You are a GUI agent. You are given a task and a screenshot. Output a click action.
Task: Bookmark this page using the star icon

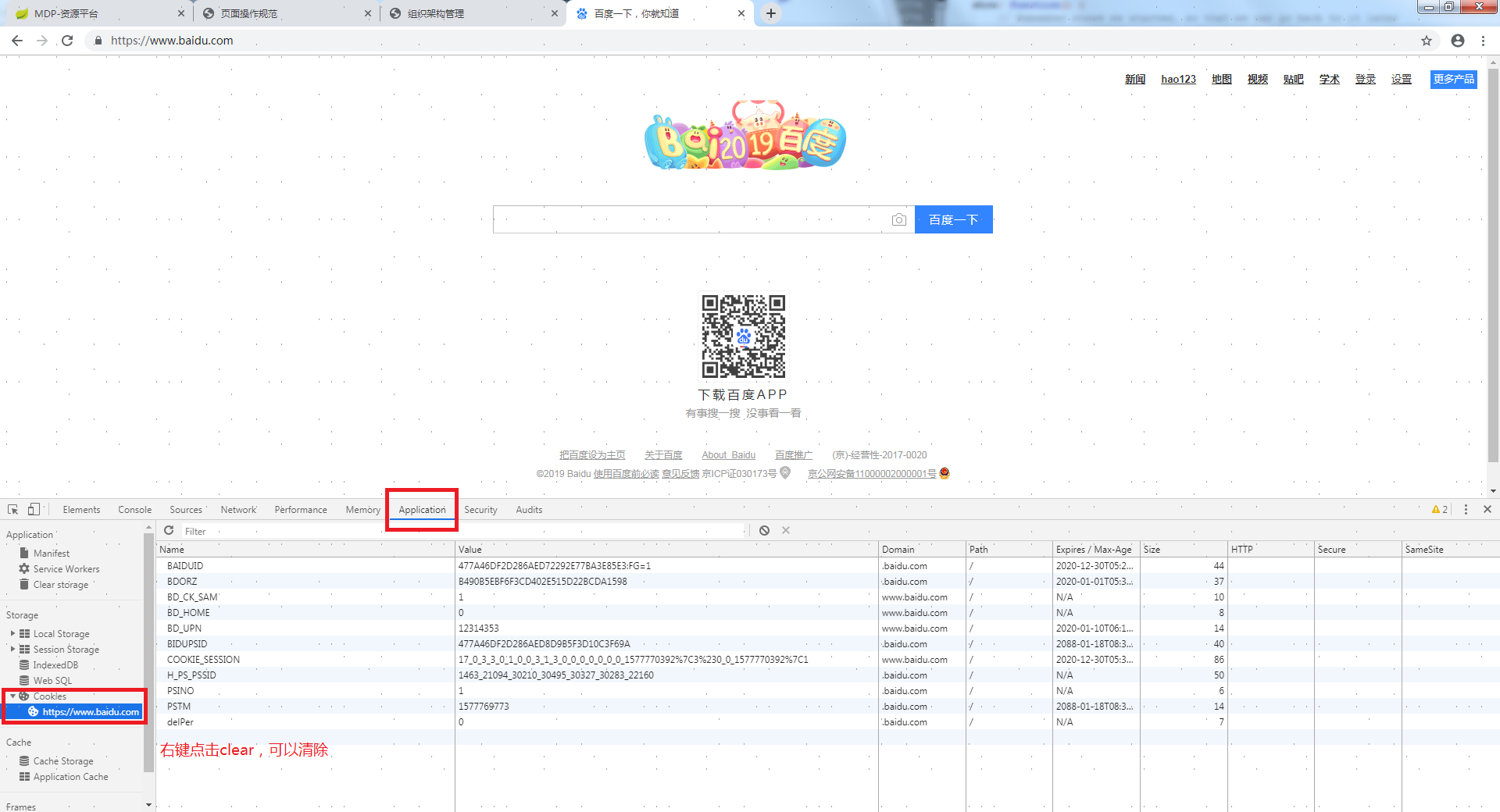(1426, 41)
